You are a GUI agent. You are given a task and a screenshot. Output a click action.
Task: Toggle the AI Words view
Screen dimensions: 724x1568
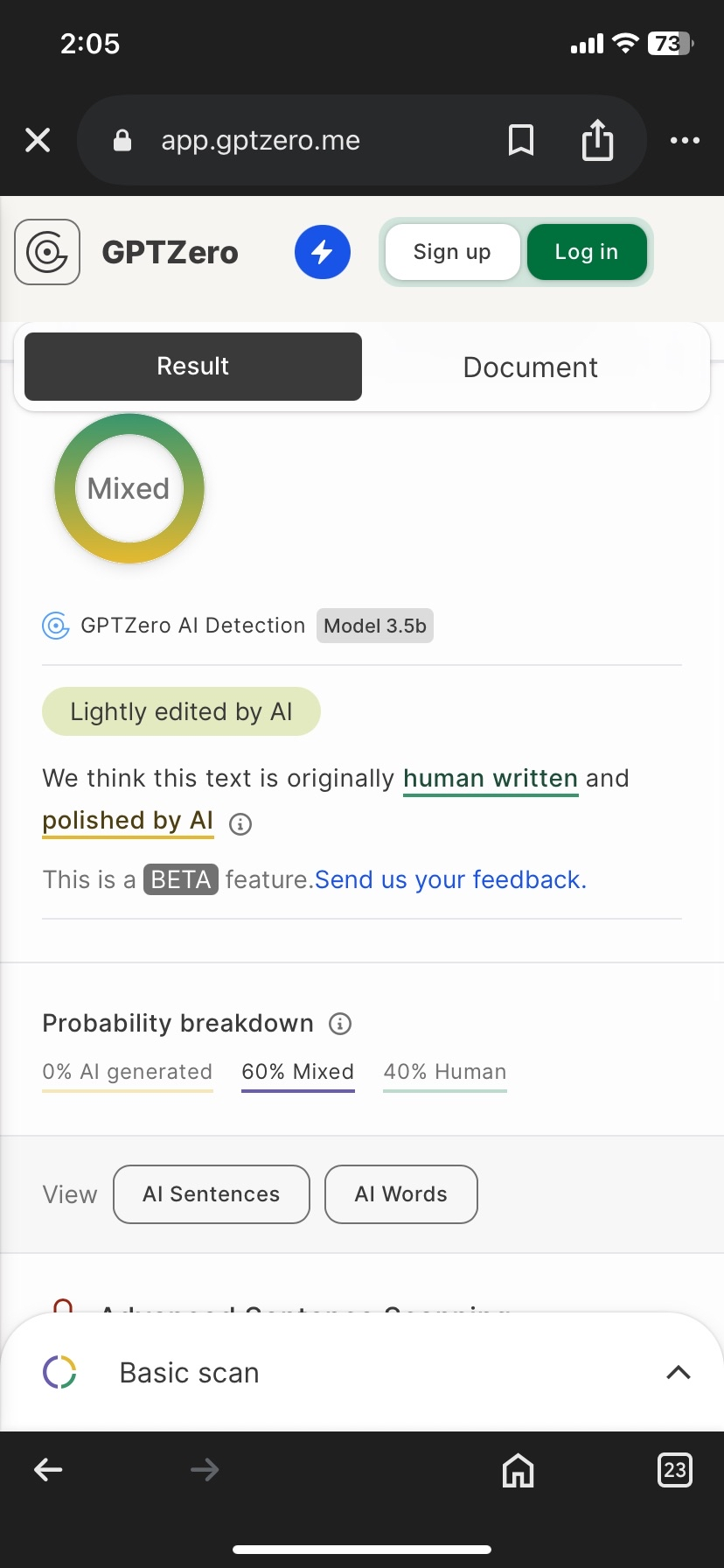[x=401, y=1194]
